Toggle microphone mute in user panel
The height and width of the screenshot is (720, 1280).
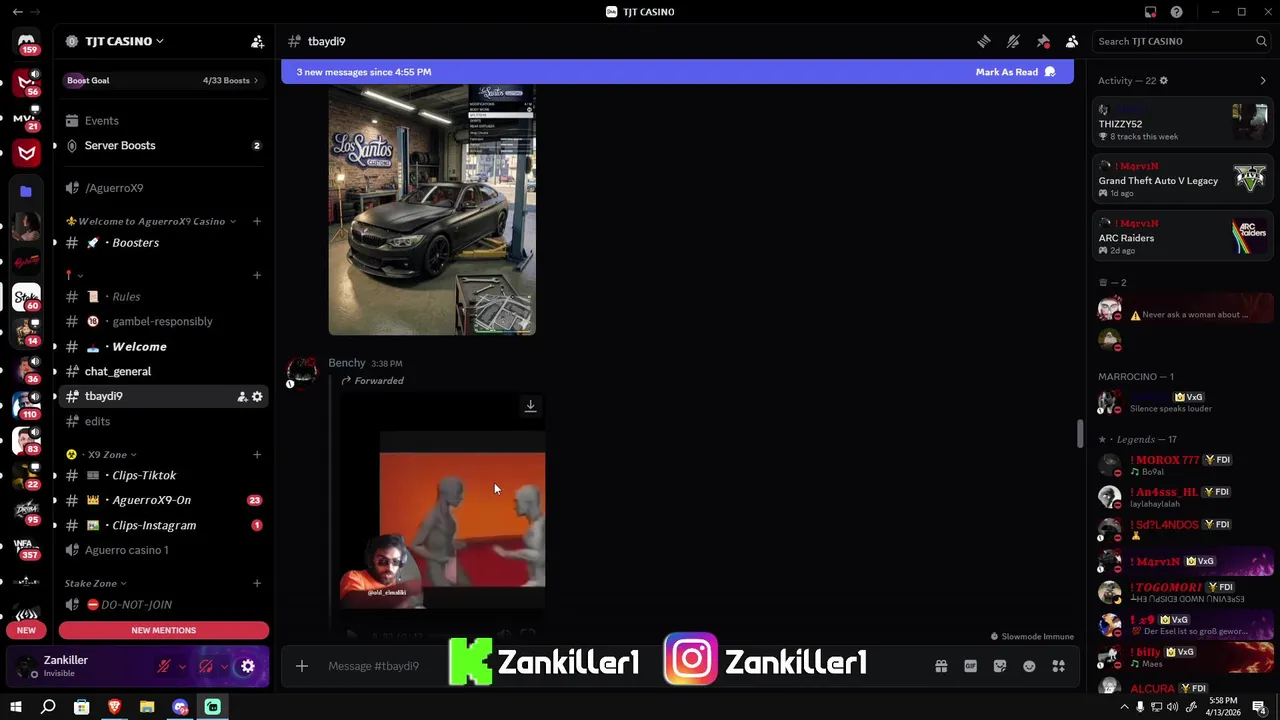click(164, 666)
